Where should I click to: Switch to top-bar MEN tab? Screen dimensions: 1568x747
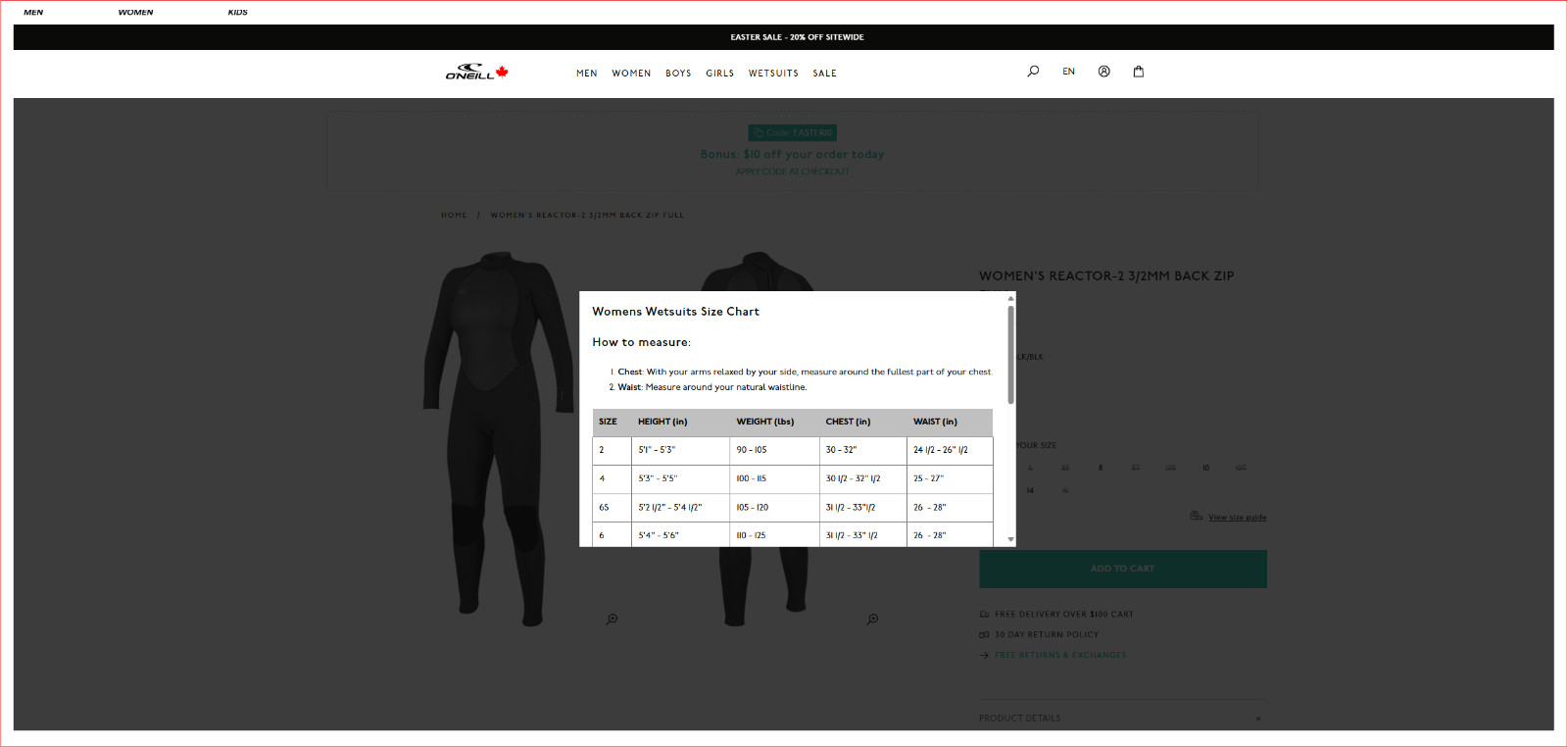pyautogui.click(x=33, y=13)
